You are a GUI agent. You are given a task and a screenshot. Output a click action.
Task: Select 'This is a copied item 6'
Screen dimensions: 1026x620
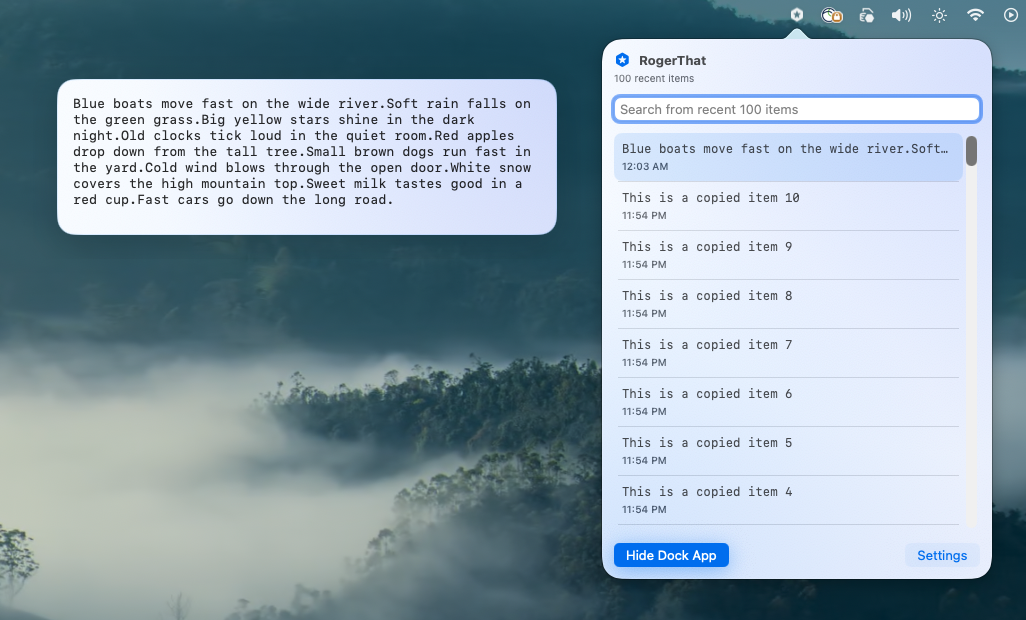(x=788, y=402)
